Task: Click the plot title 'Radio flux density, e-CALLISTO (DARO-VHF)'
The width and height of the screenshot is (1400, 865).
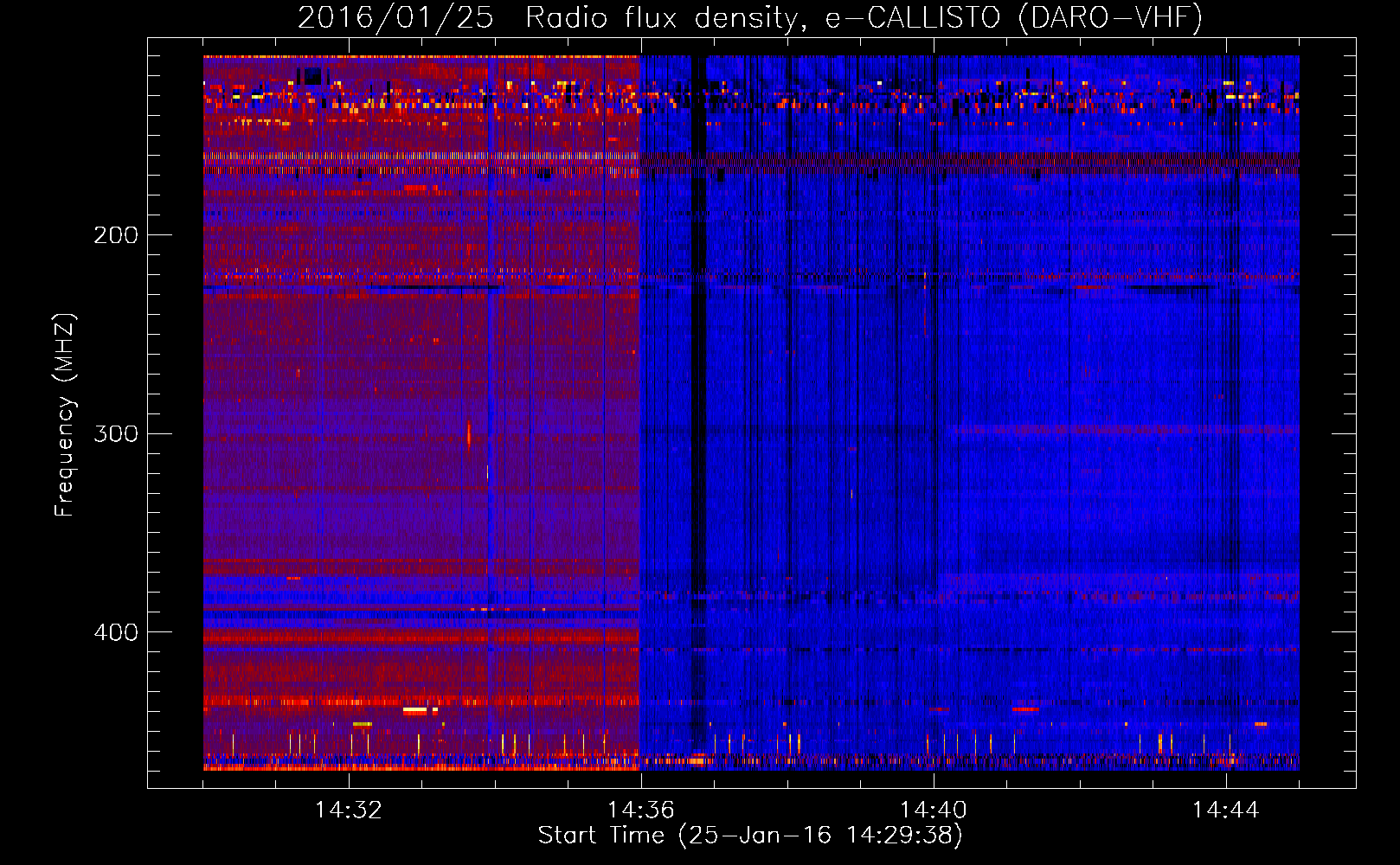Action: coord(864,18)
